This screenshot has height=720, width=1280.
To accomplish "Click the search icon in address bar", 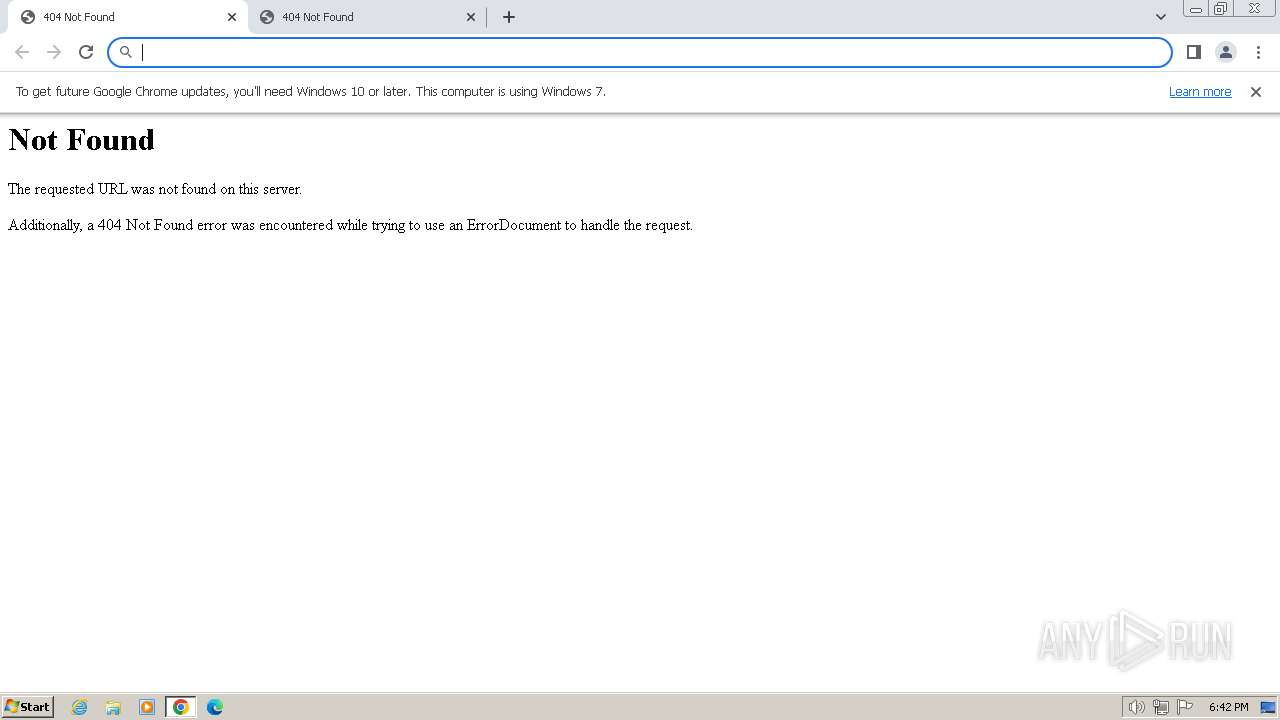I will [126, 52].
